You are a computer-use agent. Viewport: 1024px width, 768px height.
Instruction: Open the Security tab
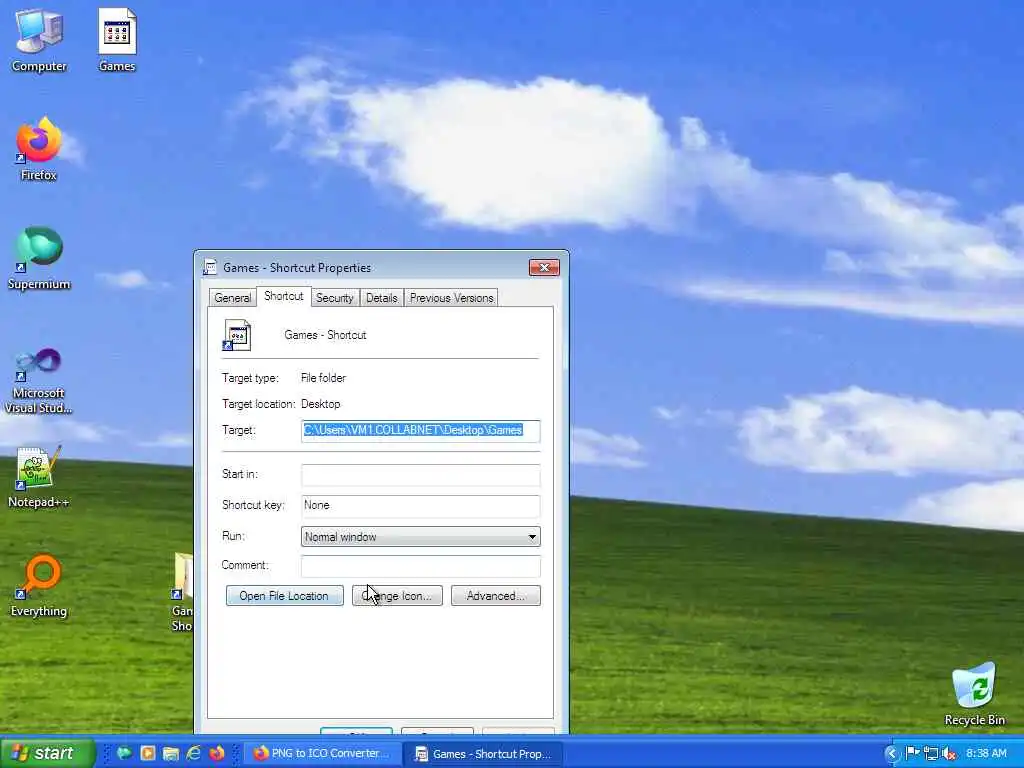click(334, 298)
